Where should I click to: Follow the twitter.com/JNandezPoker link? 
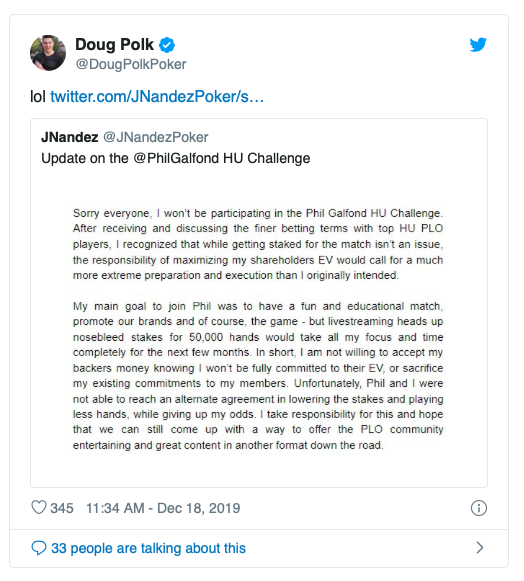(157, 96)
